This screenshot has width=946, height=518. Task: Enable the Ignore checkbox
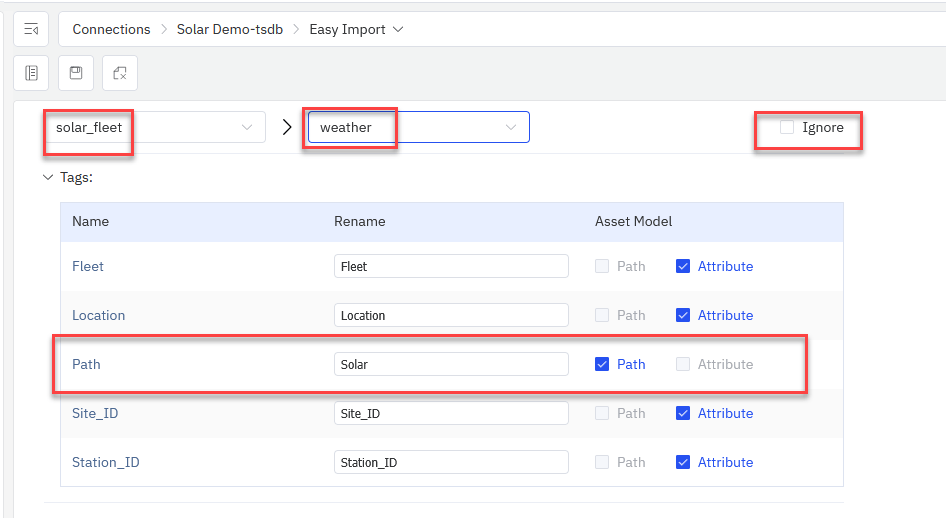point(787,127)
